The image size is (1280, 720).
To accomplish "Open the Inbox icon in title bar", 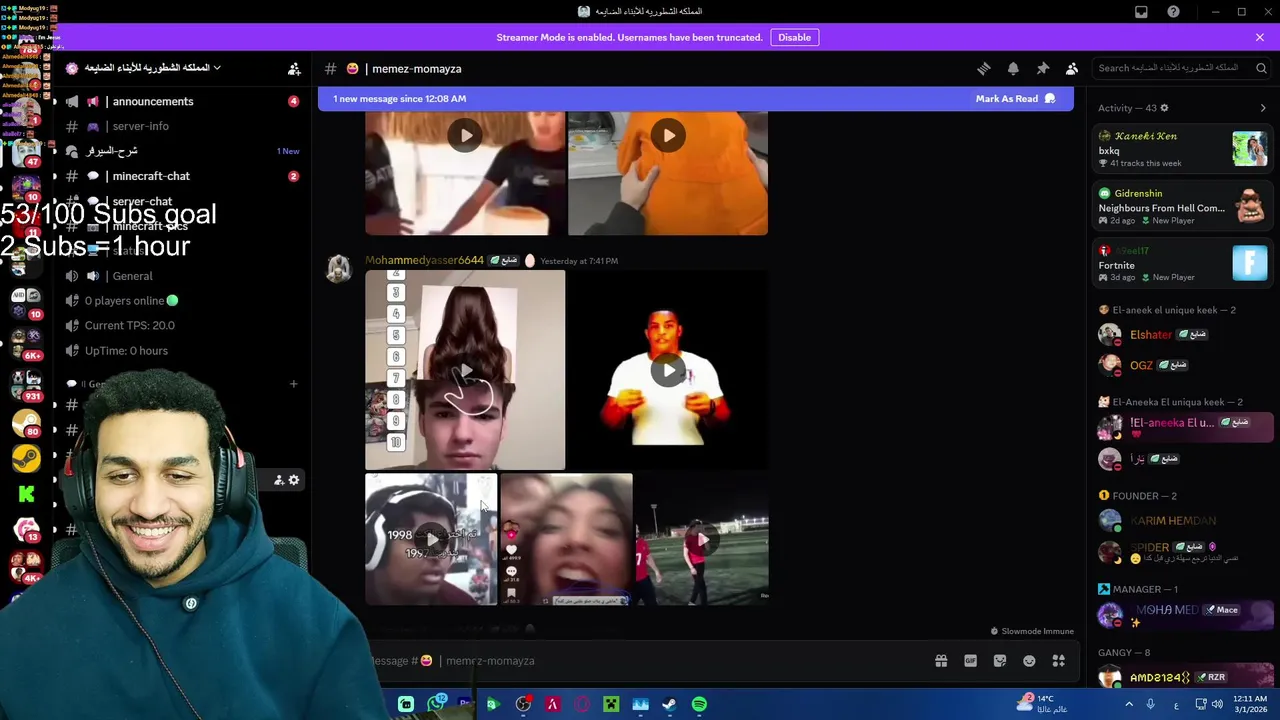I will pyautogui.click(x=1141, y=12).
